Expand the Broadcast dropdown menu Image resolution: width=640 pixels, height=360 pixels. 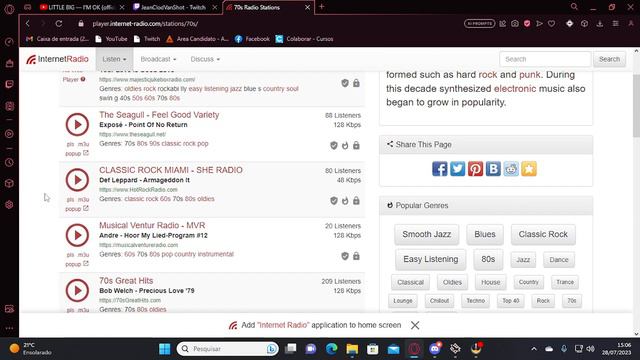(x=158, y=59)
